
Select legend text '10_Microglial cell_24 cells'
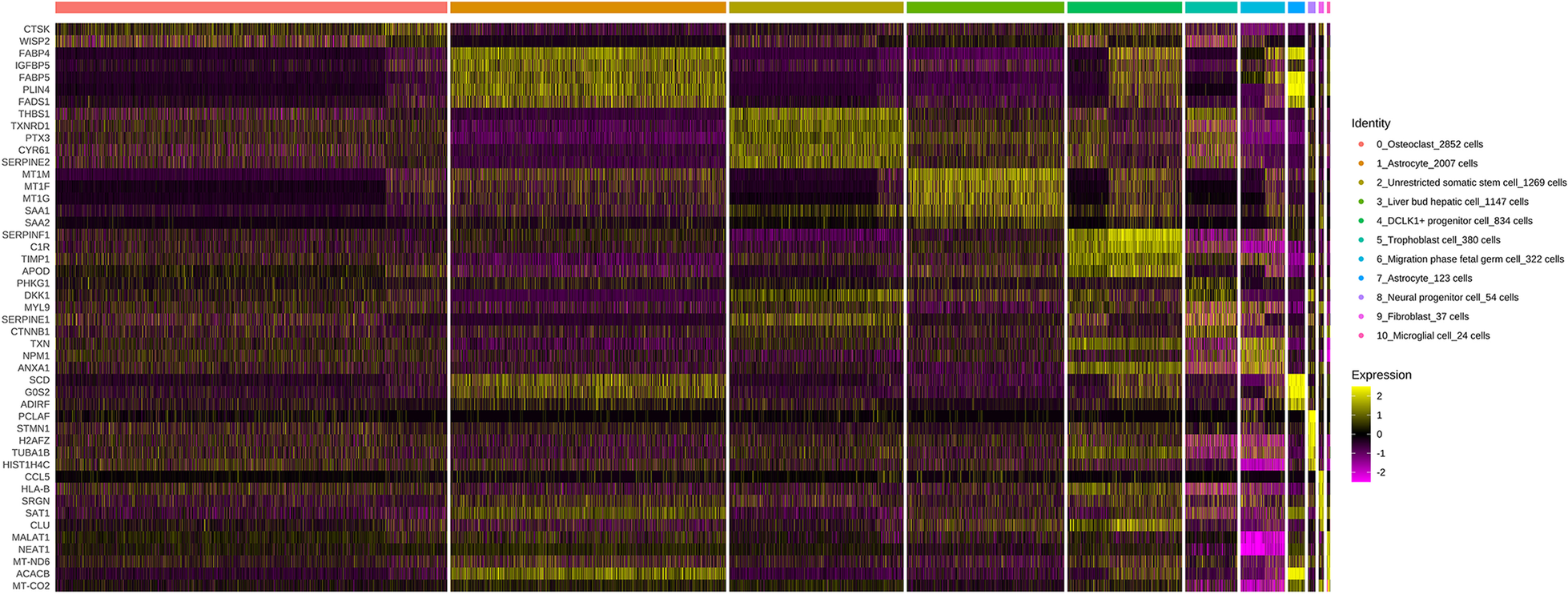1433,335
